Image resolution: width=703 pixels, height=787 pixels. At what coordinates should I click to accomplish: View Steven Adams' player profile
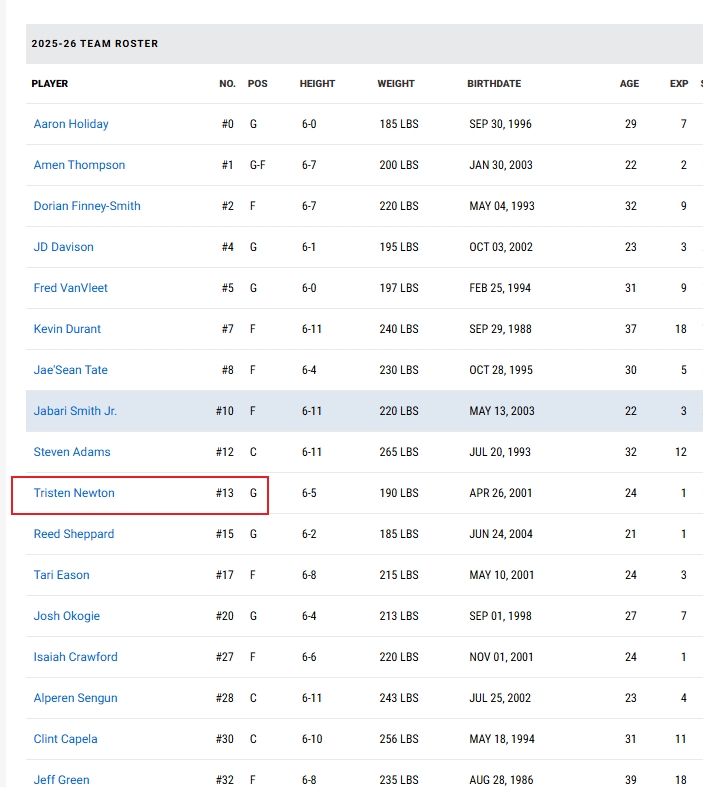coord(72,452)
